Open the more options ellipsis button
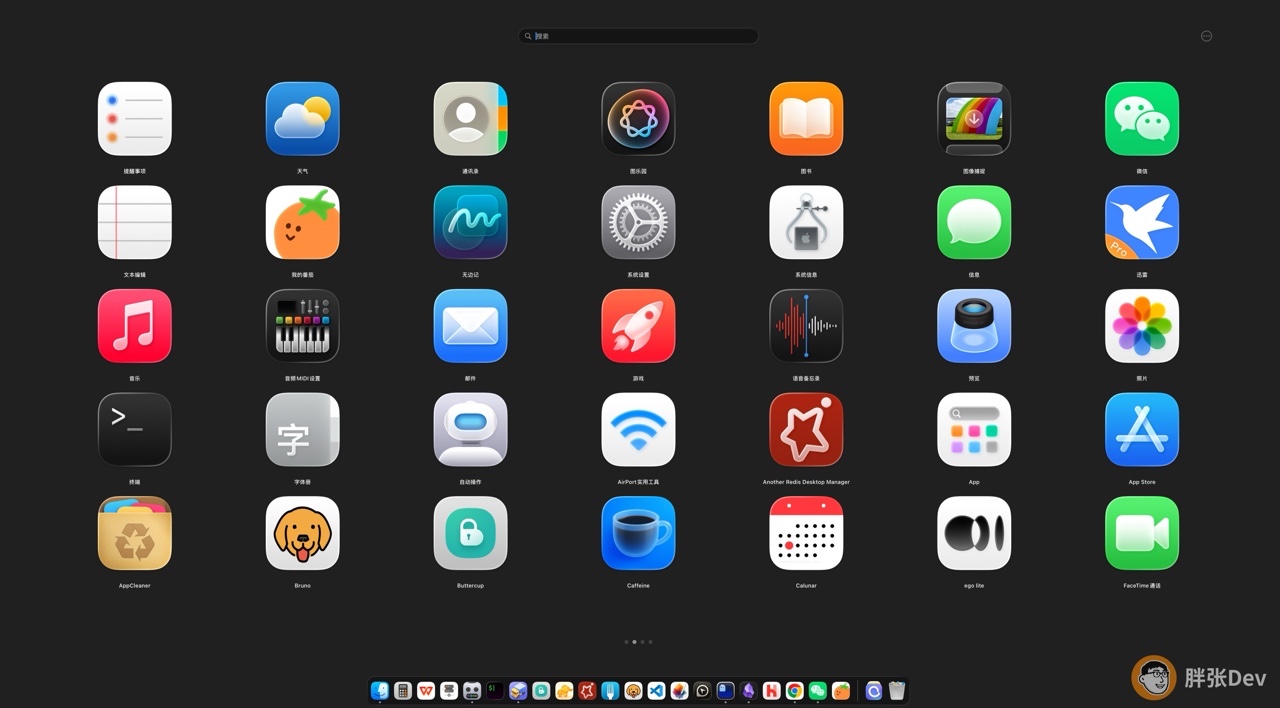This screenshot has width=1280, height=708. [x=1206, y=36]
